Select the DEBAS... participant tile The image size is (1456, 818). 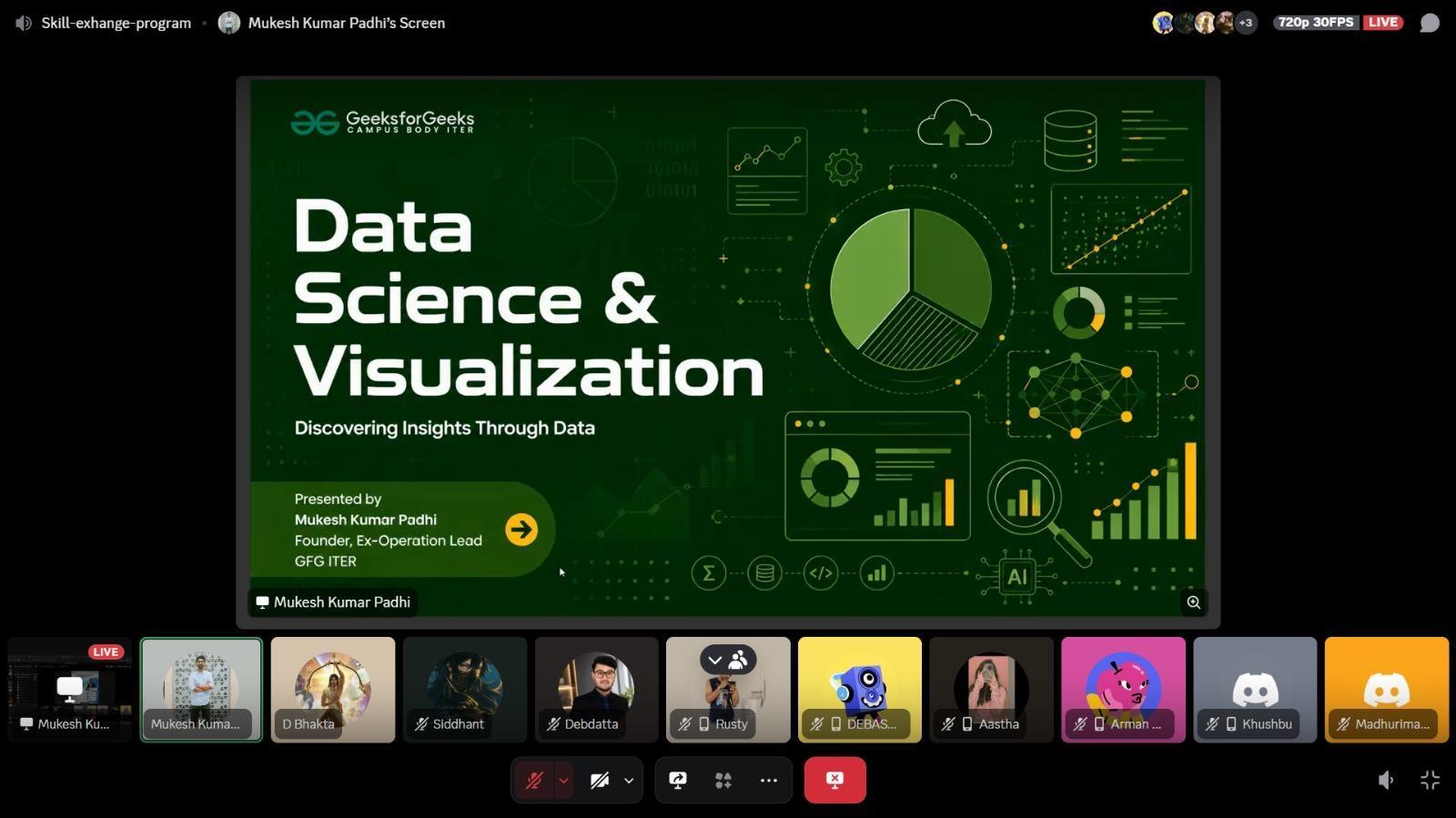point(860,690)
